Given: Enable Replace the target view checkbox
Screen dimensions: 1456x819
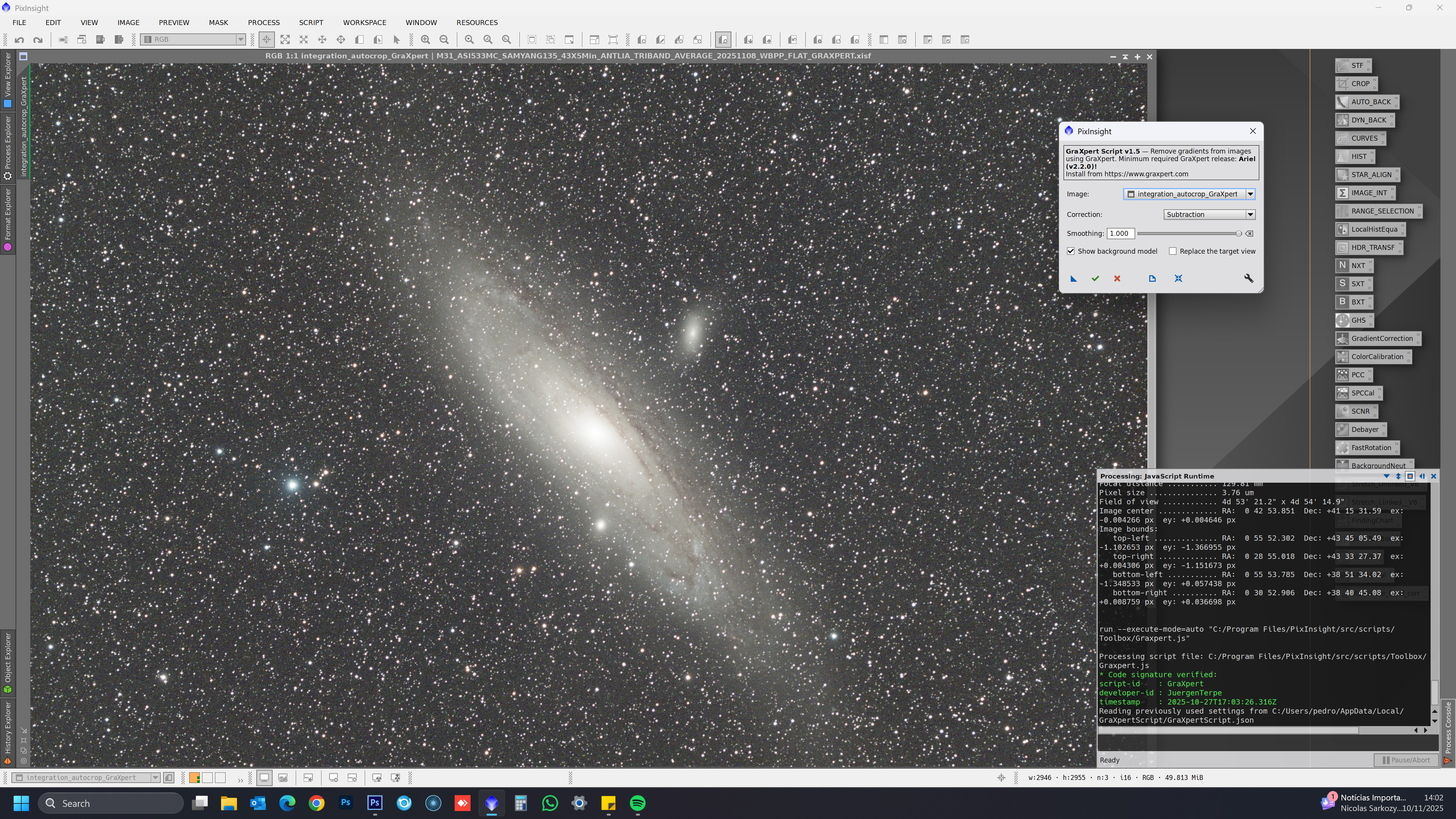Looking at the screenshot, I should pyautogui.click(x=1173, y=251).
